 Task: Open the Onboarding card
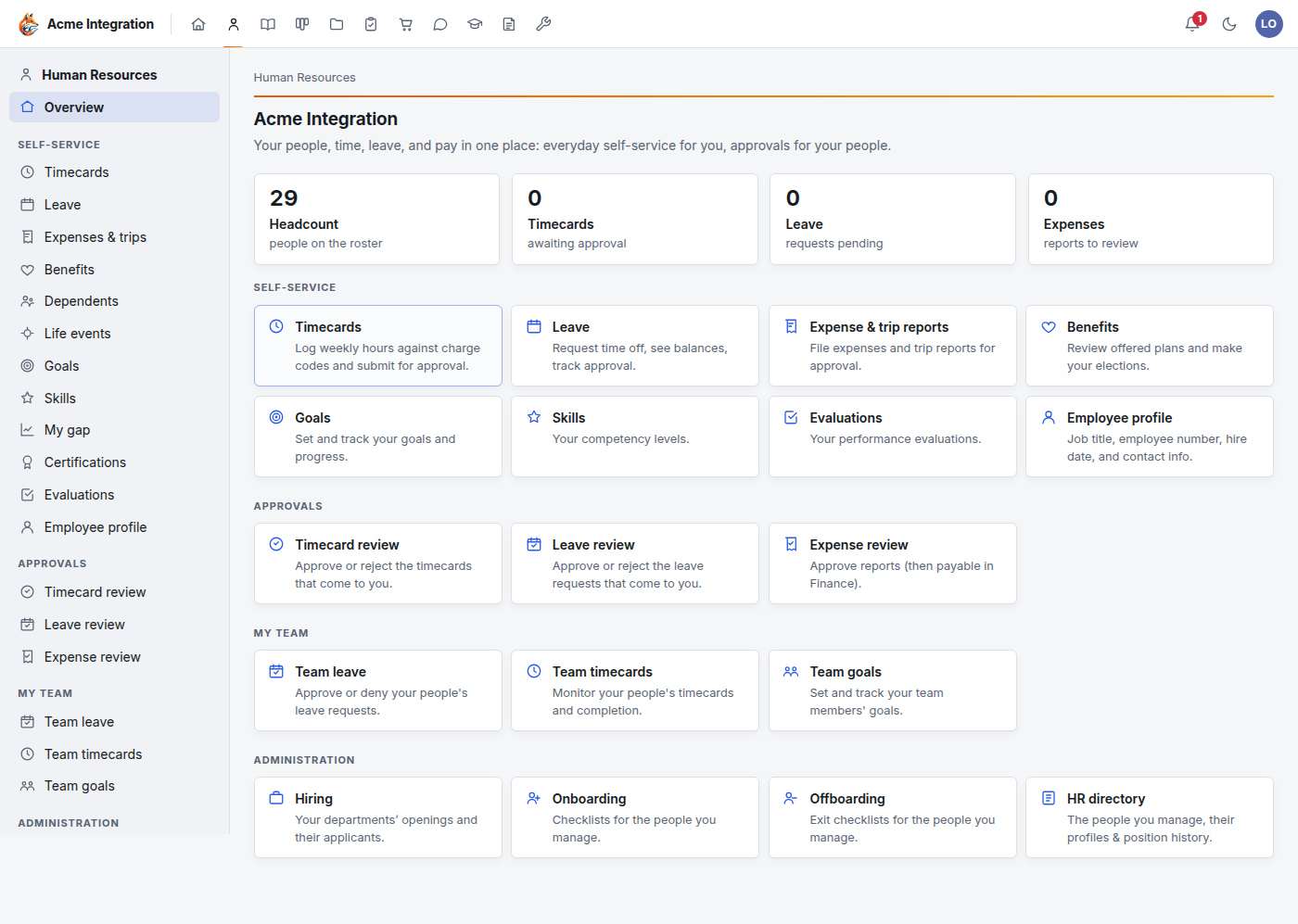click(x=635, y=817)
